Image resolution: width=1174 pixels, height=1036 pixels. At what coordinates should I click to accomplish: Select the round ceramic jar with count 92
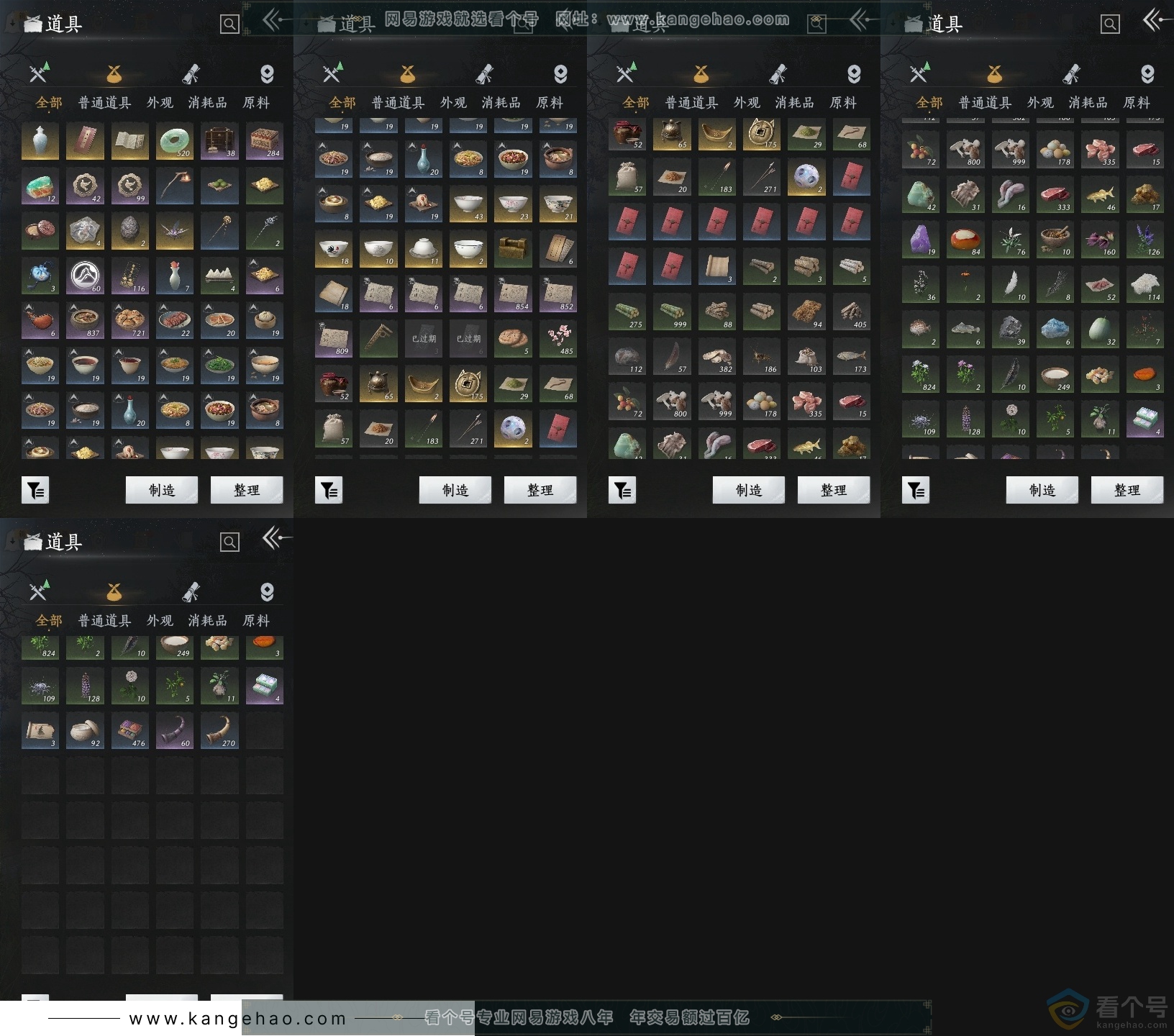[85, 731]
